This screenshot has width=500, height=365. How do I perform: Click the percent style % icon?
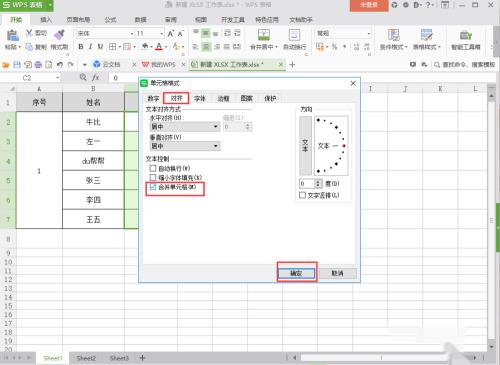[x=334, y=47]
